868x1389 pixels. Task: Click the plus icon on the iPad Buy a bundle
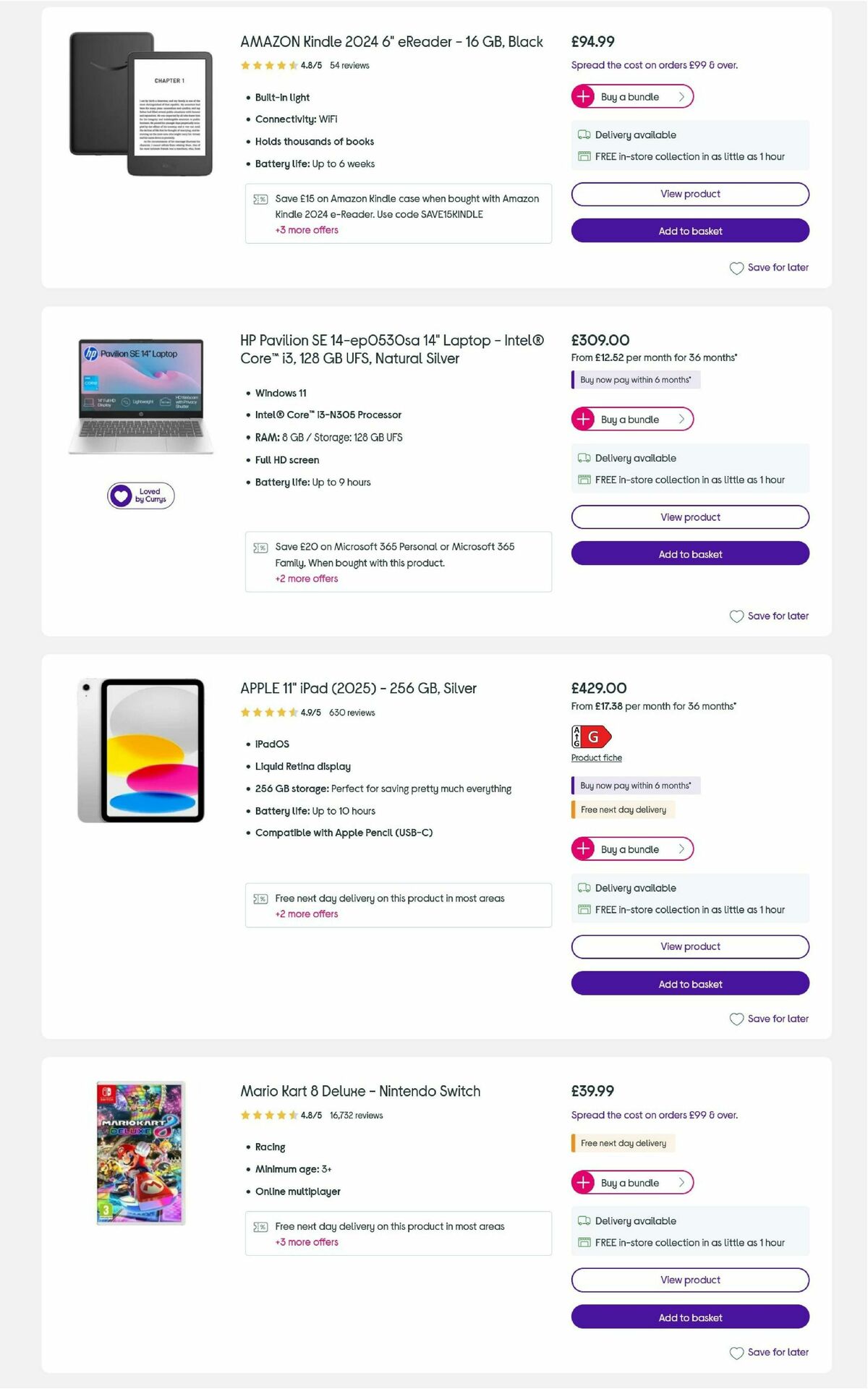pos(584,849)
